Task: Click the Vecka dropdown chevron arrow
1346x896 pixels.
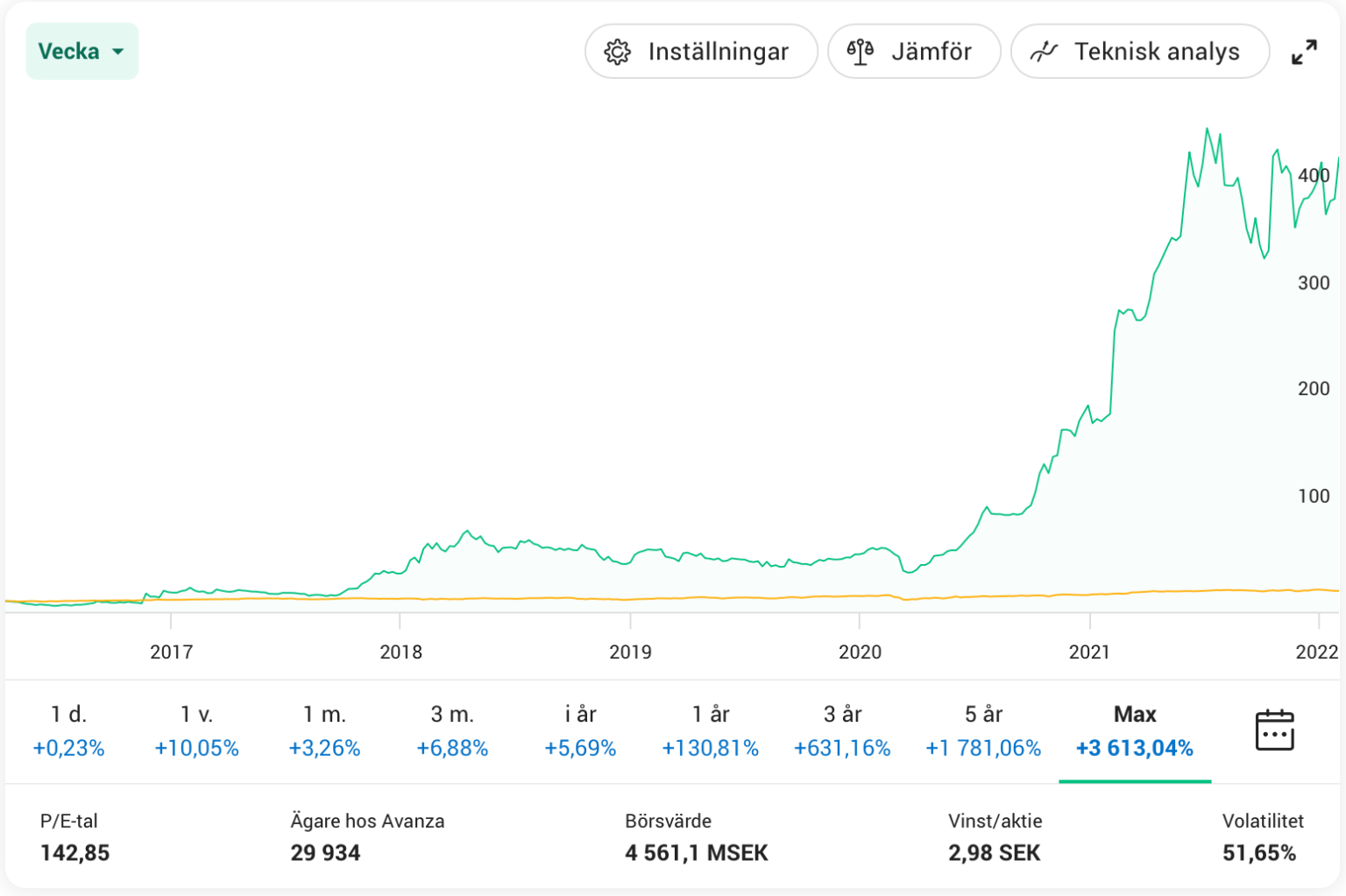Action: 118,52
